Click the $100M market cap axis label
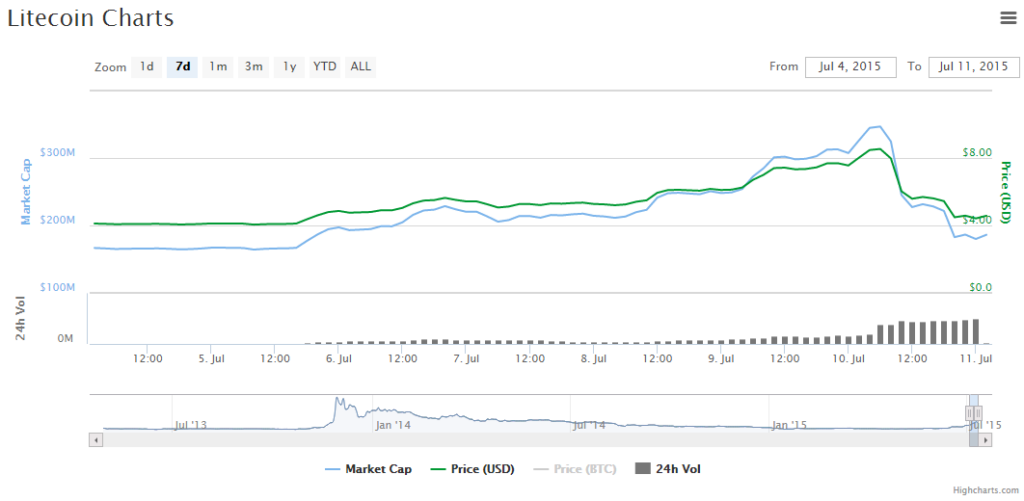The height and width of the screenshot is (501, 1024). coord(57,287)
